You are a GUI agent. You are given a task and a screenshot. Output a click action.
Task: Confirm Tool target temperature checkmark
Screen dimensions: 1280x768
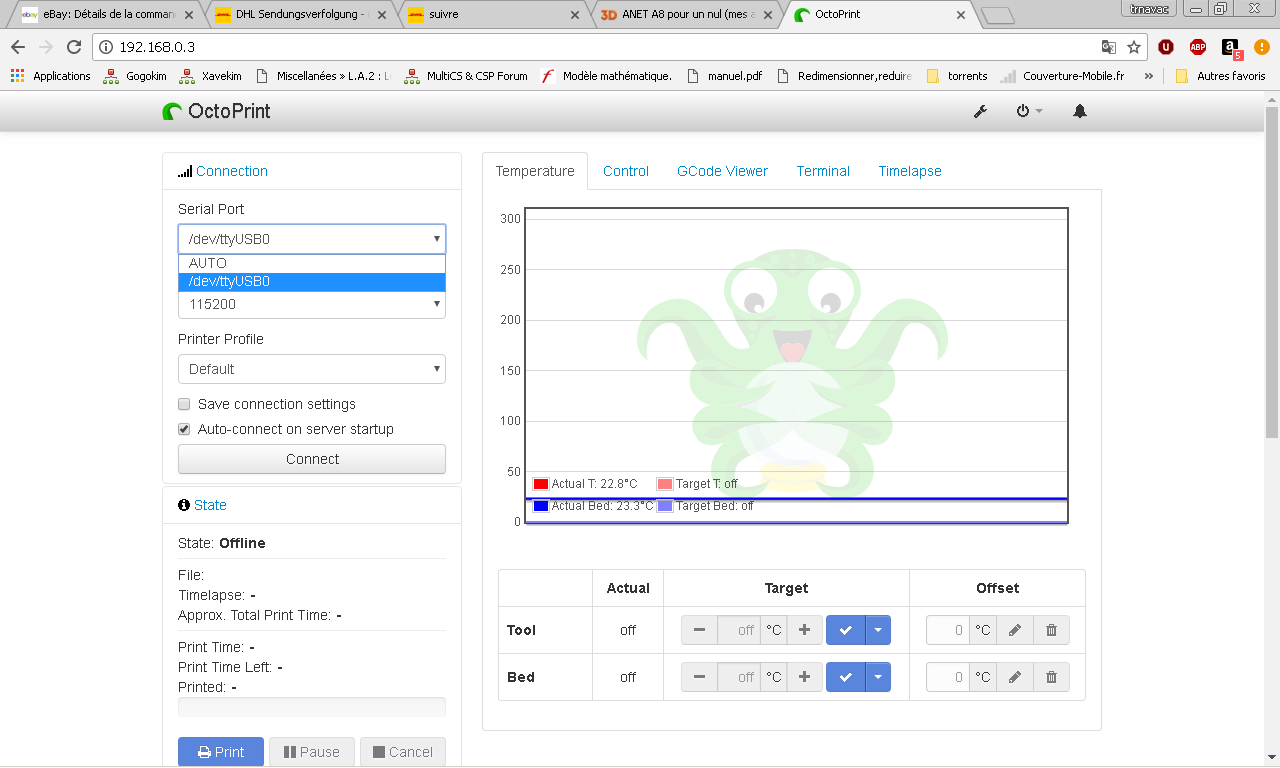(845, 630)
